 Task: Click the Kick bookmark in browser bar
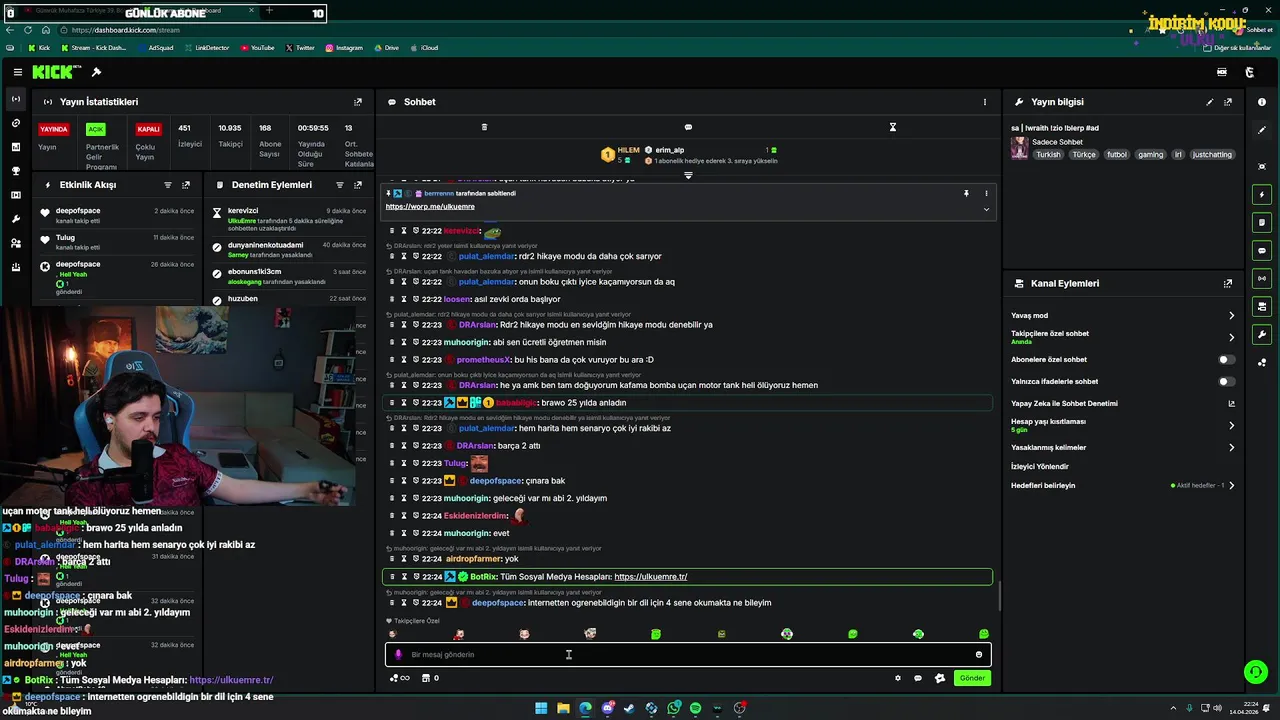pos(40,47)
